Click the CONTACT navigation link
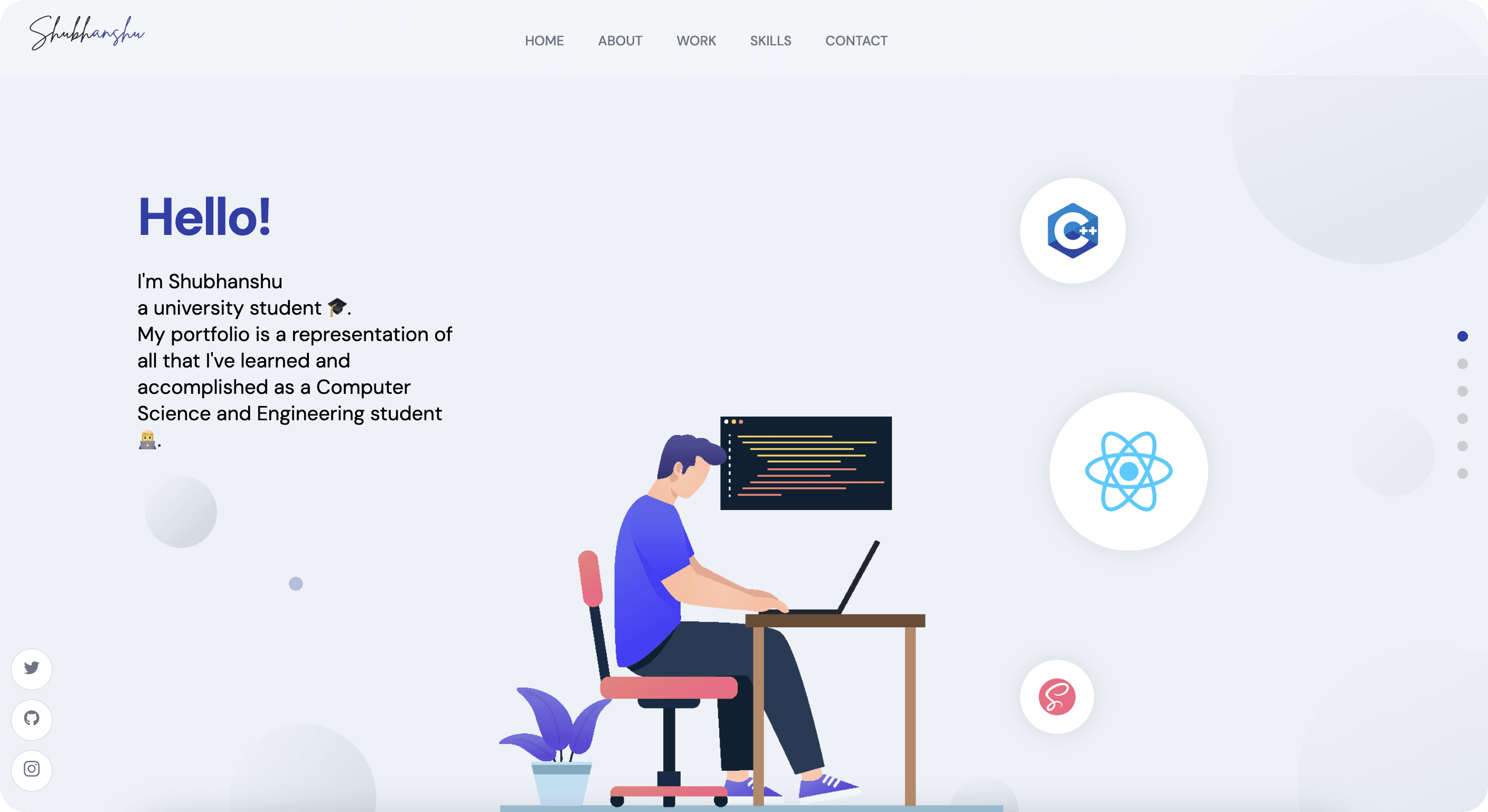 [x=856, y=41]
